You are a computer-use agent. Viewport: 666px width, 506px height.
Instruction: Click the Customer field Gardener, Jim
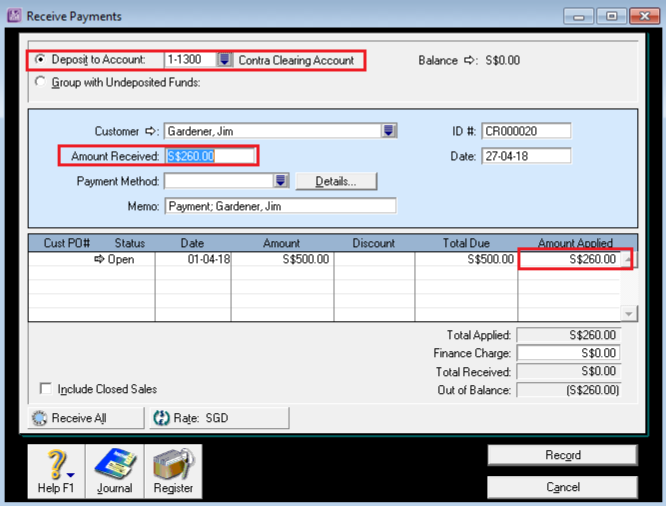click(274, 131)
